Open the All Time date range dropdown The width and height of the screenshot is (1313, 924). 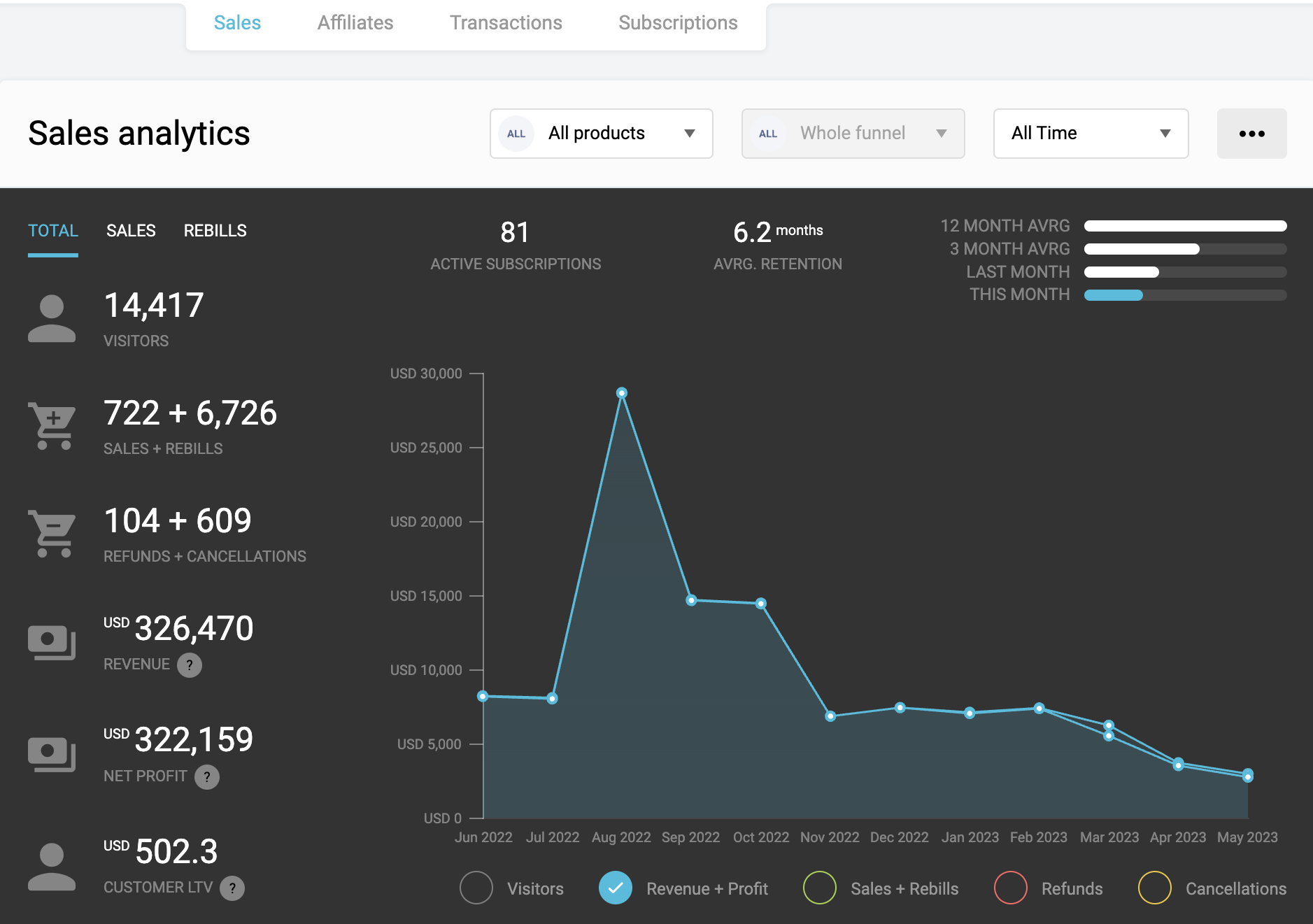pos(1091,134)
